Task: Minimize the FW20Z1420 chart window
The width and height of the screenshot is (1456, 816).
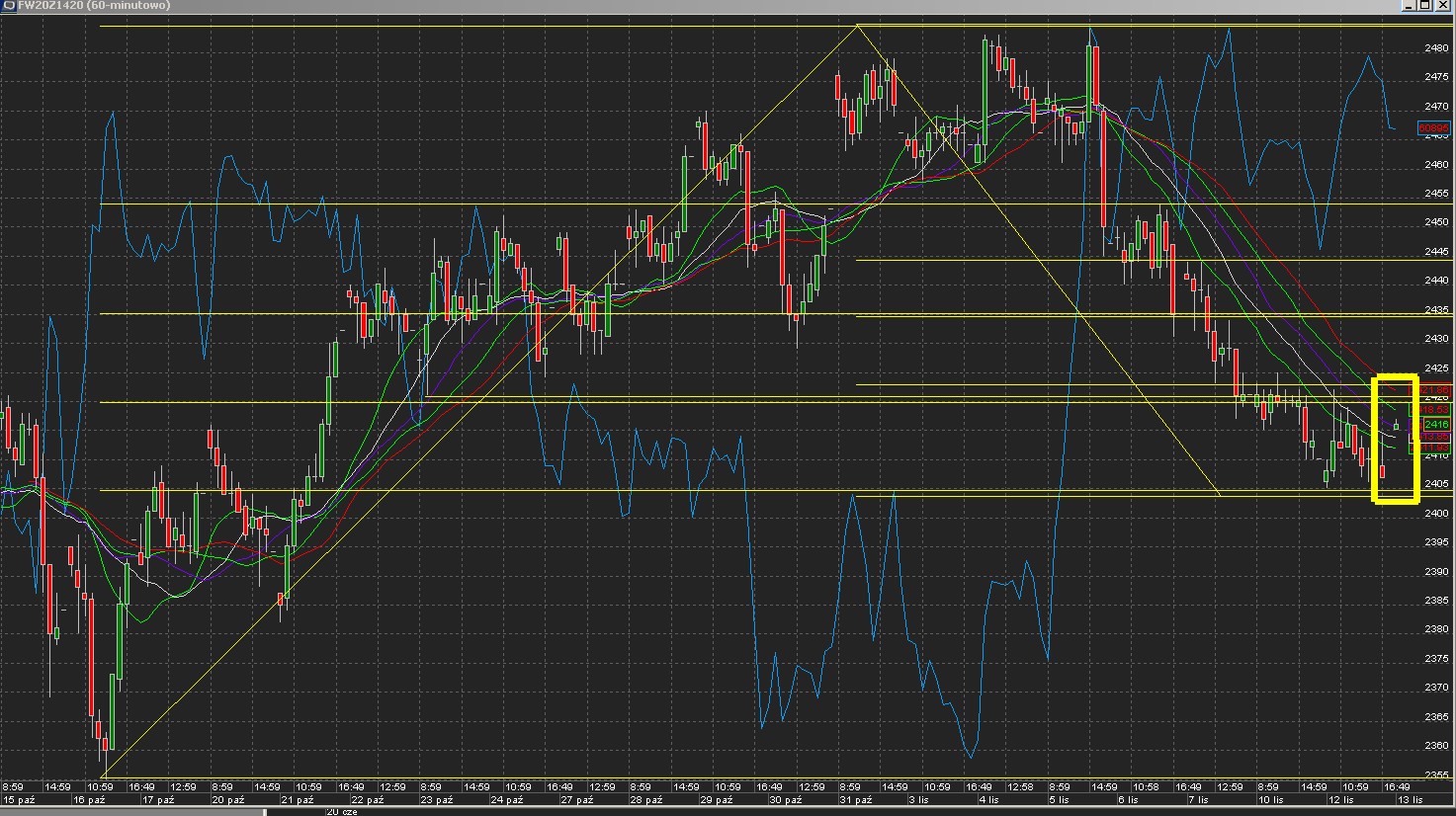Action: point(1409,5)
